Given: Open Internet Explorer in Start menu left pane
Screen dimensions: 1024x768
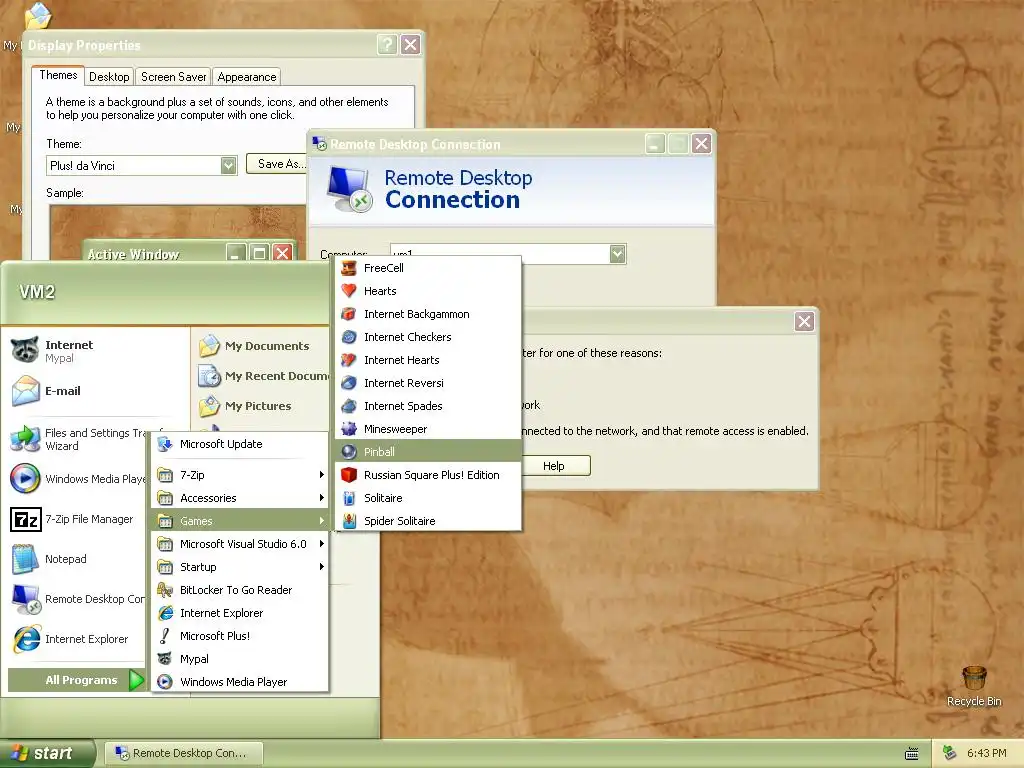Looking at the screenshot, I should pos(75,639).
